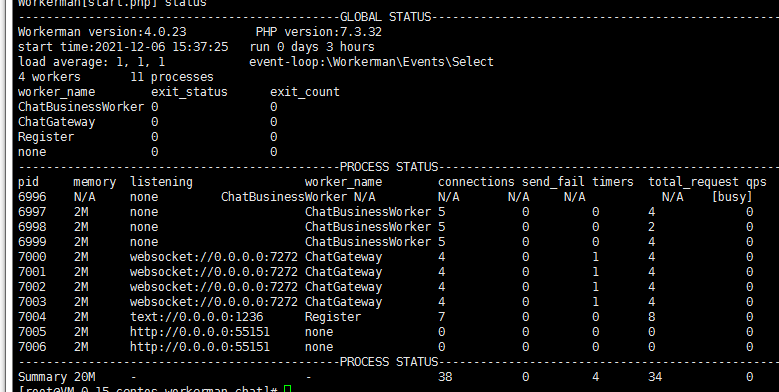Screen dimensions: 779x392
Task: Click the exit_status column header
Action: pos(189,92)
